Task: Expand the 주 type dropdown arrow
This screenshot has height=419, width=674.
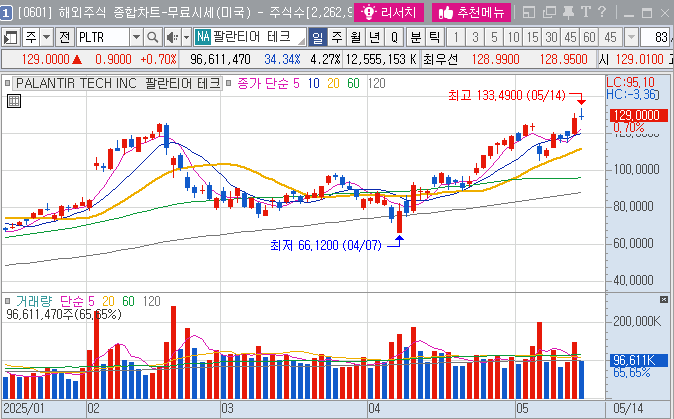Action: 47,38
